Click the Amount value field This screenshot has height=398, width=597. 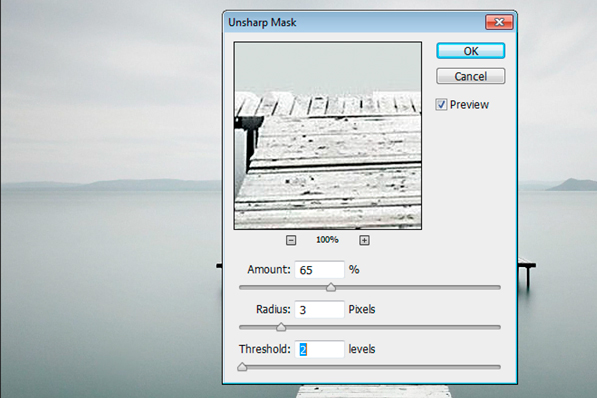click(319, 270)
